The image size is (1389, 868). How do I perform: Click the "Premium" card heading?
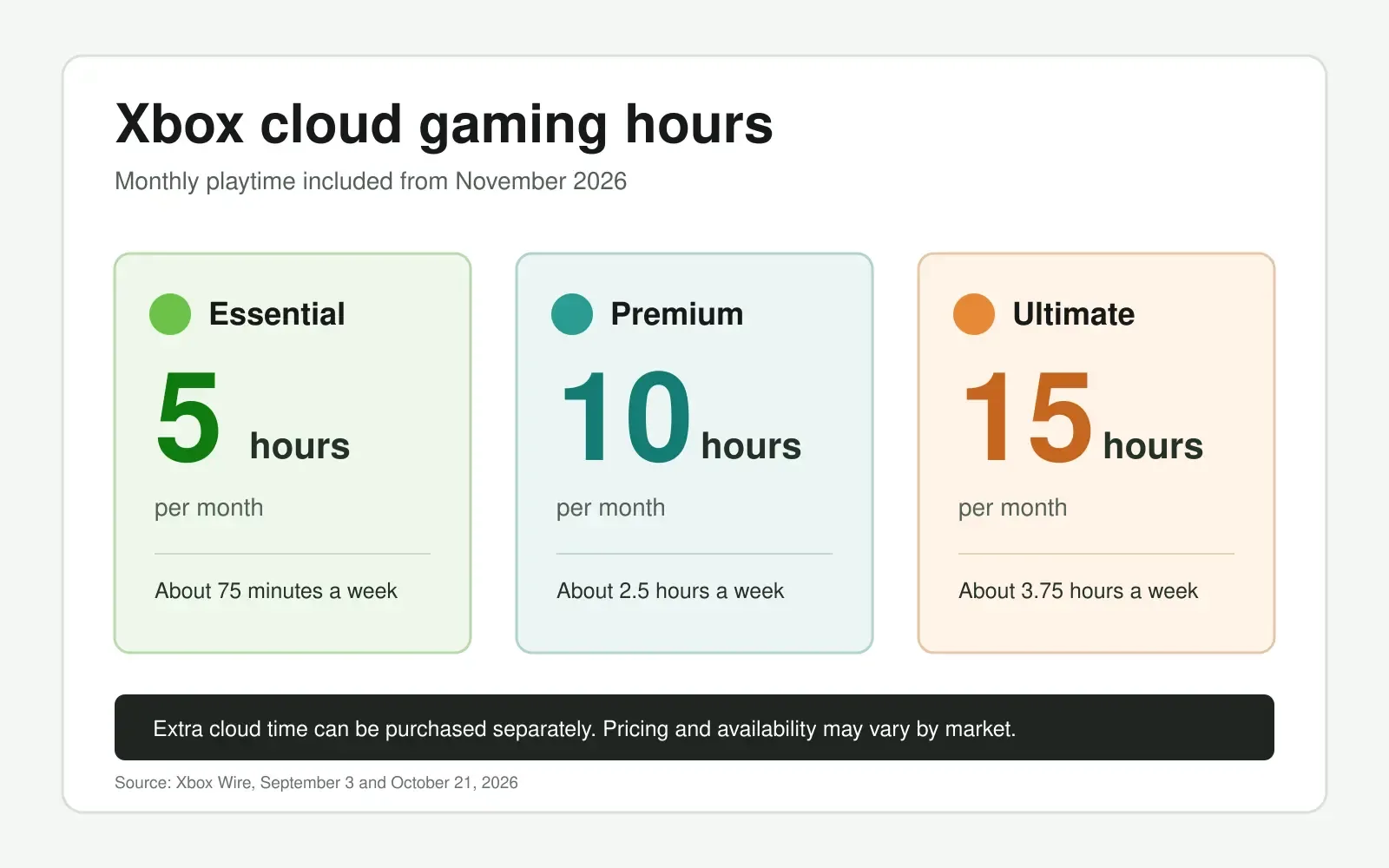pos(677,314)
